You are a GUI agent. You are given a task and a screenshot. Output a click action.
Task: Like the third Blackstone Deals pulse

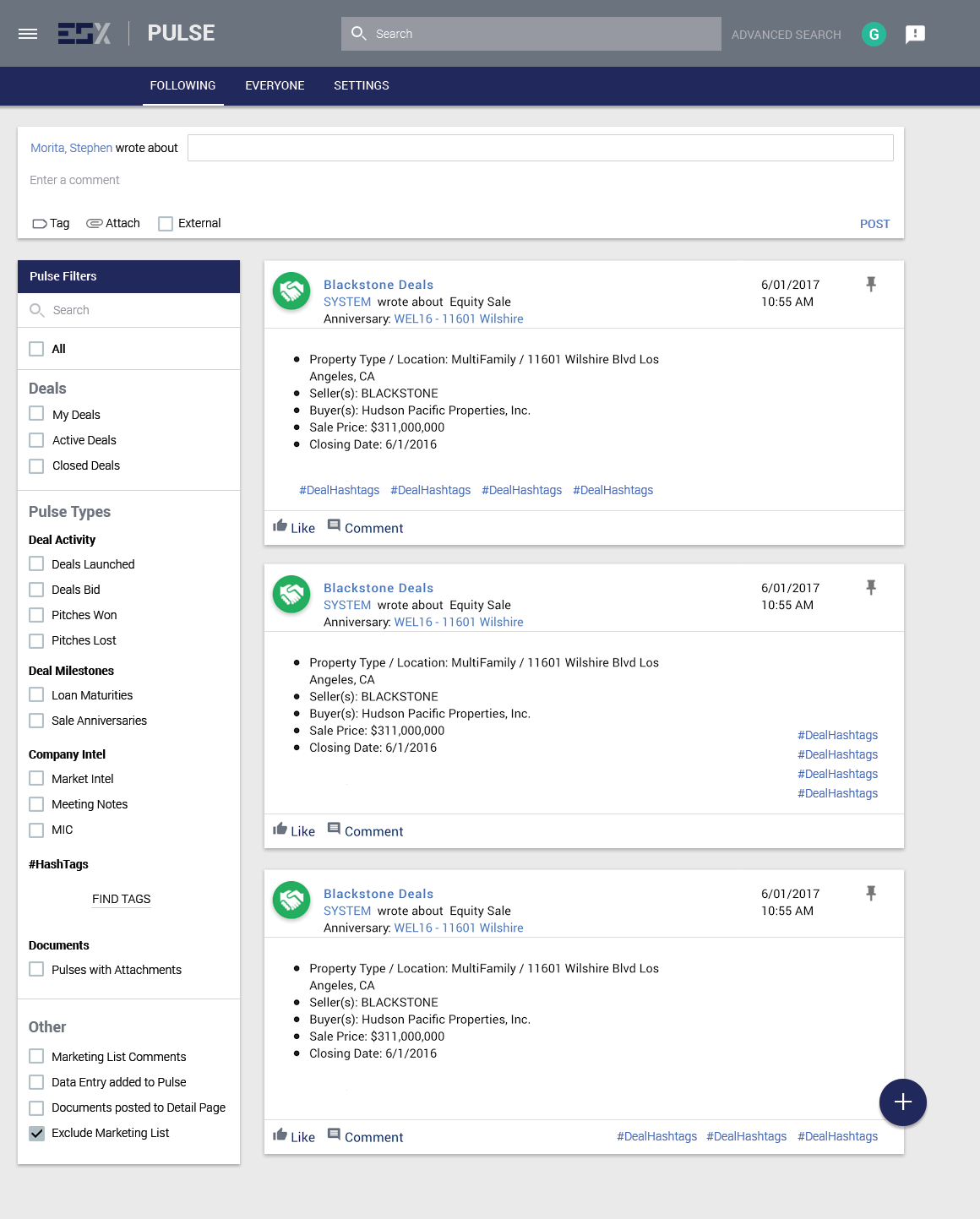pyautogui.click(x=294, y=1136)
